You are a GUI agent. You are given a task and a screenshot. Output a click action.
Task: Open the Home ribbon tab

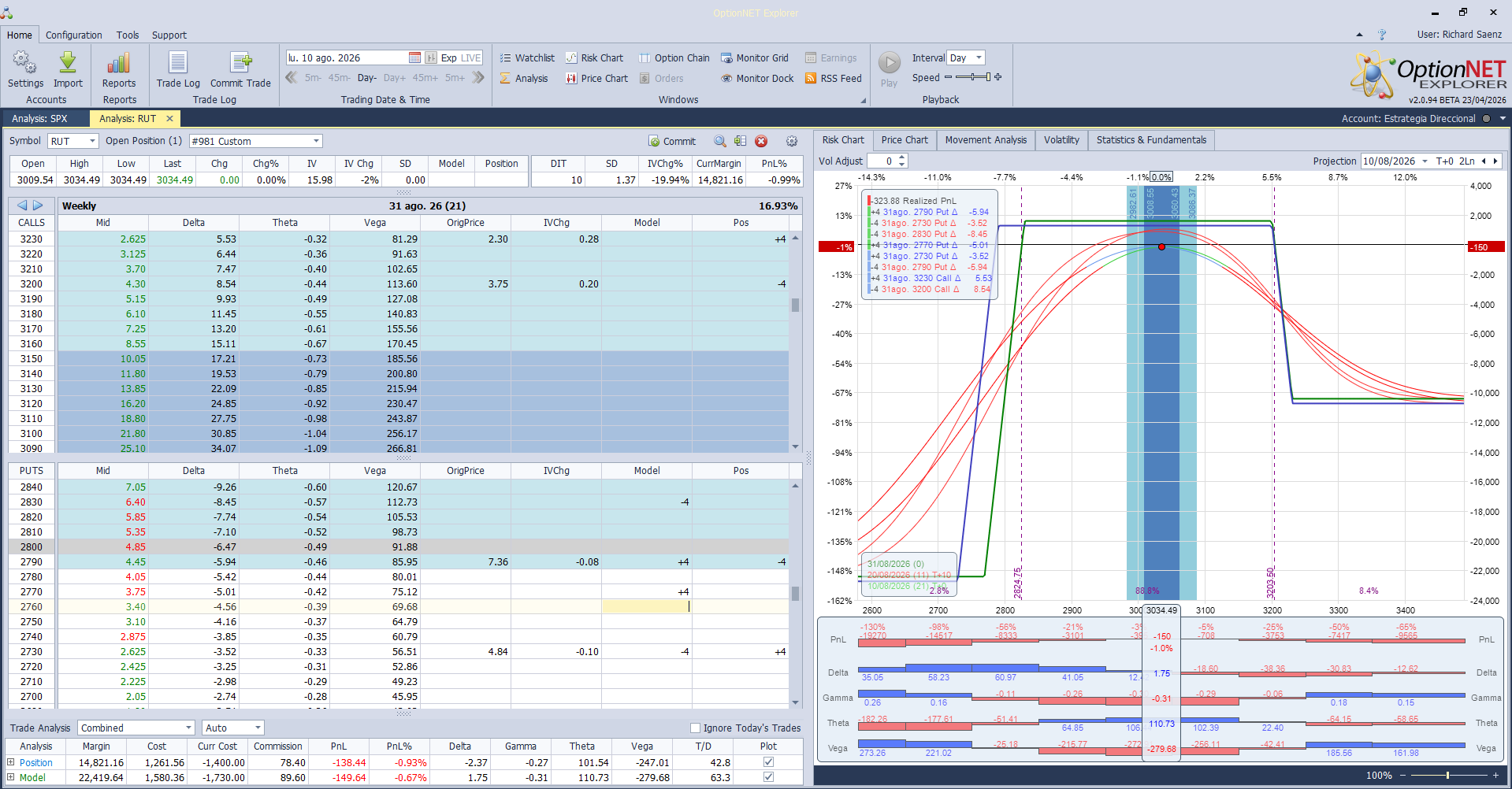tap(20, 35)
